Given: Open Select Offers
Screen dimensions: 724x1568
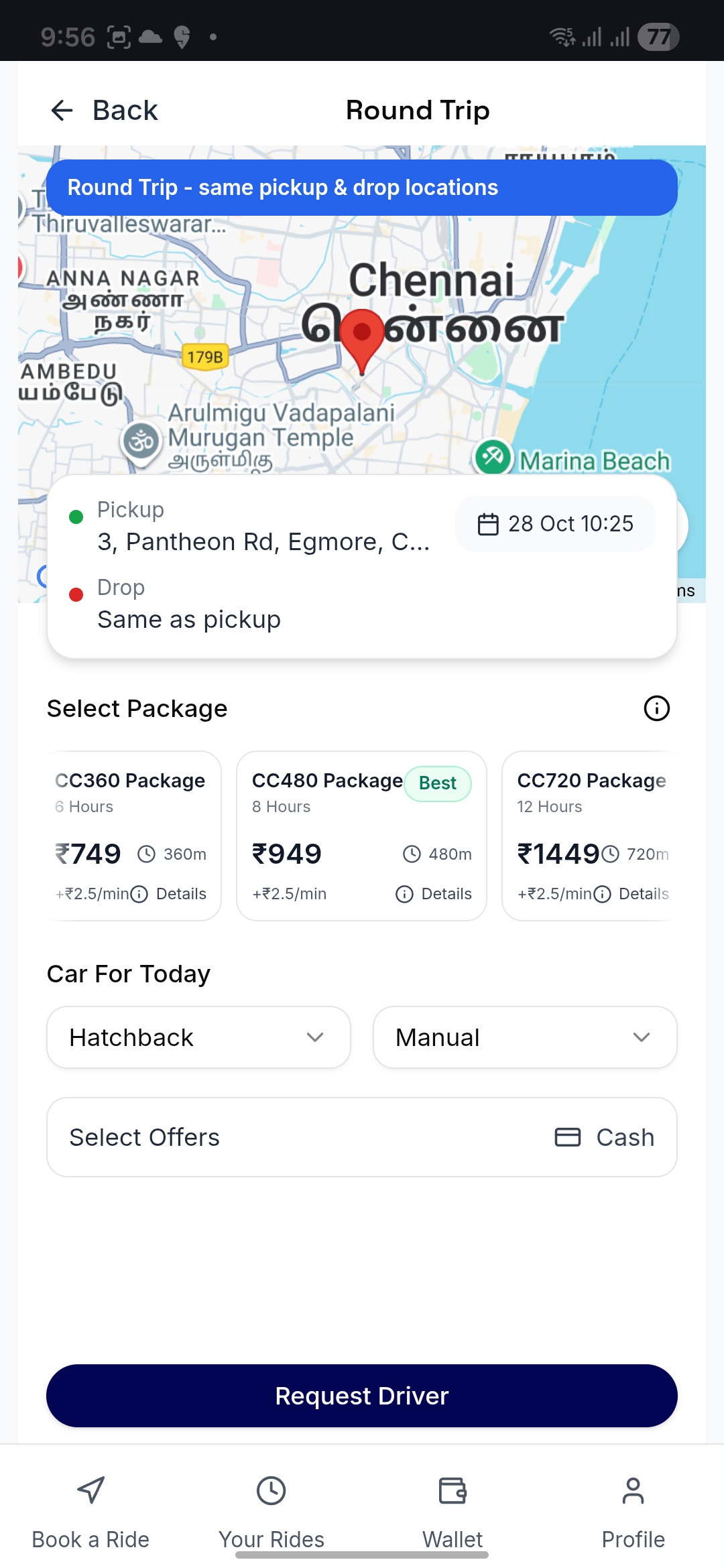Looking at the screenshot, I should (x=145, y=1137).
